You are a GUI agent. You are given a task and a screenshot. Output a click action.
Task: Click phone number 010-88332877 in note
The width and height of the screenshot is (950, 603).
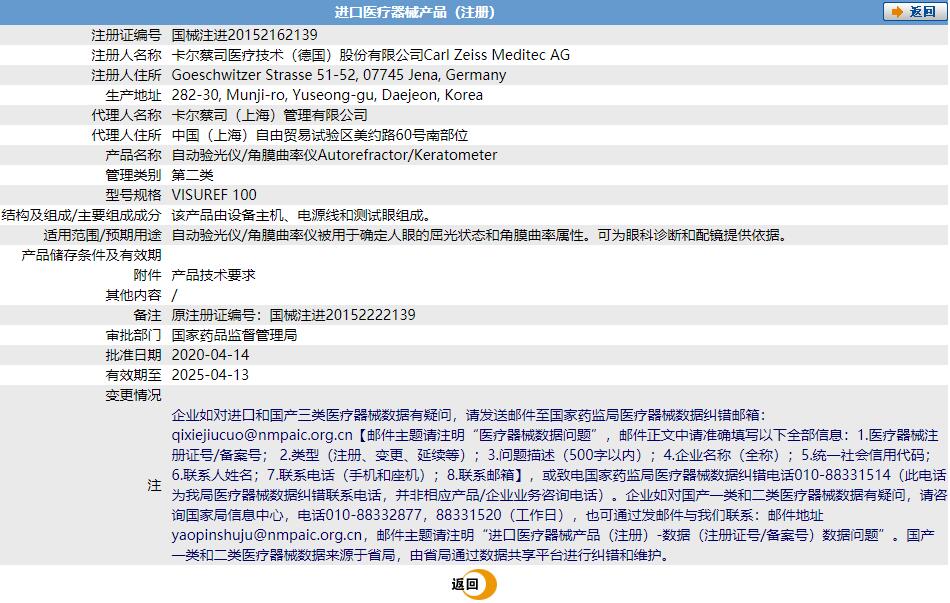tap(374, 515)
